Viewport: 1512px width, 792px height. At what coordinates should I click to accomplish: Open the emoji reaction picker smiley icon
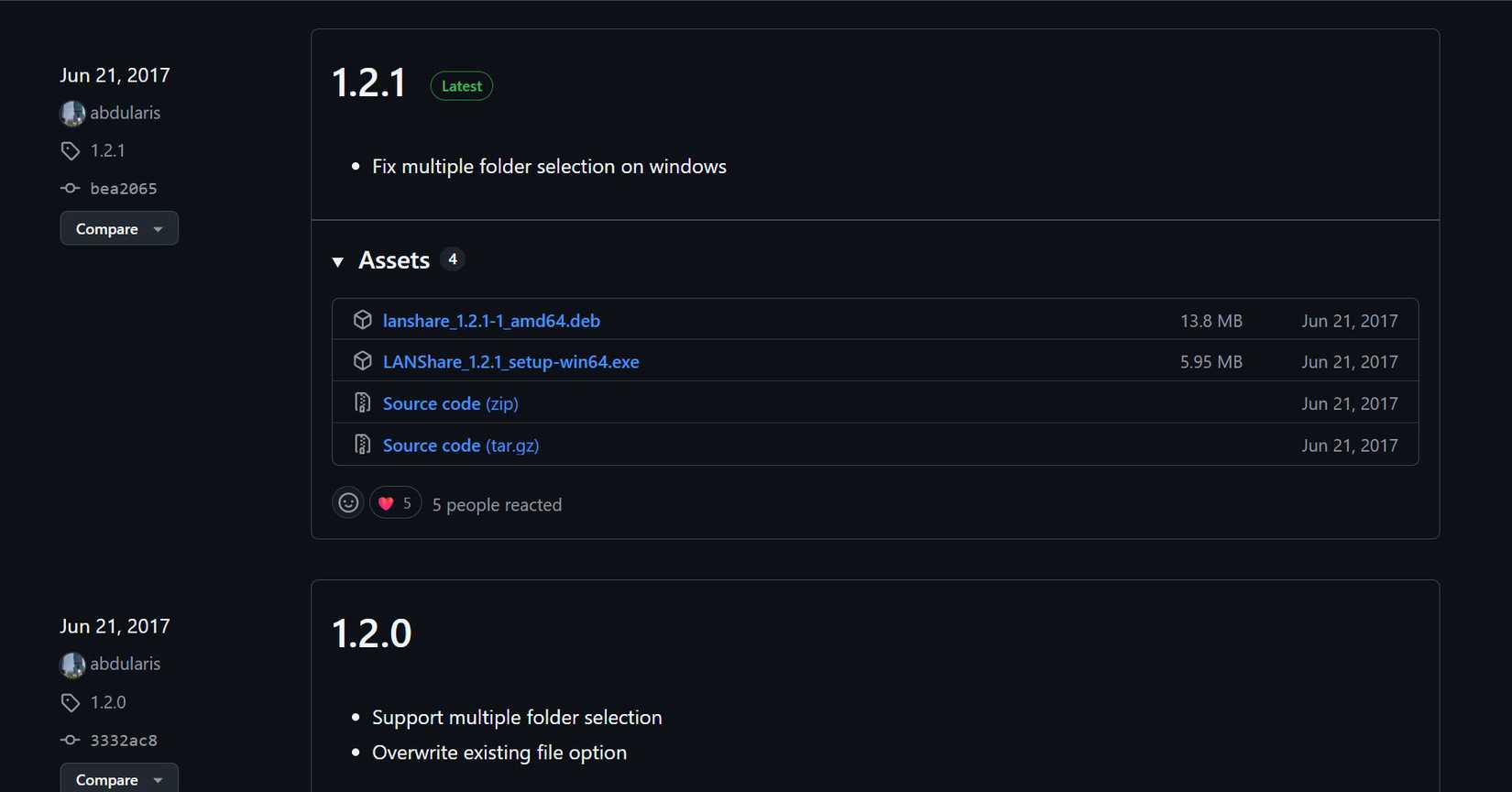click(347, 502)
